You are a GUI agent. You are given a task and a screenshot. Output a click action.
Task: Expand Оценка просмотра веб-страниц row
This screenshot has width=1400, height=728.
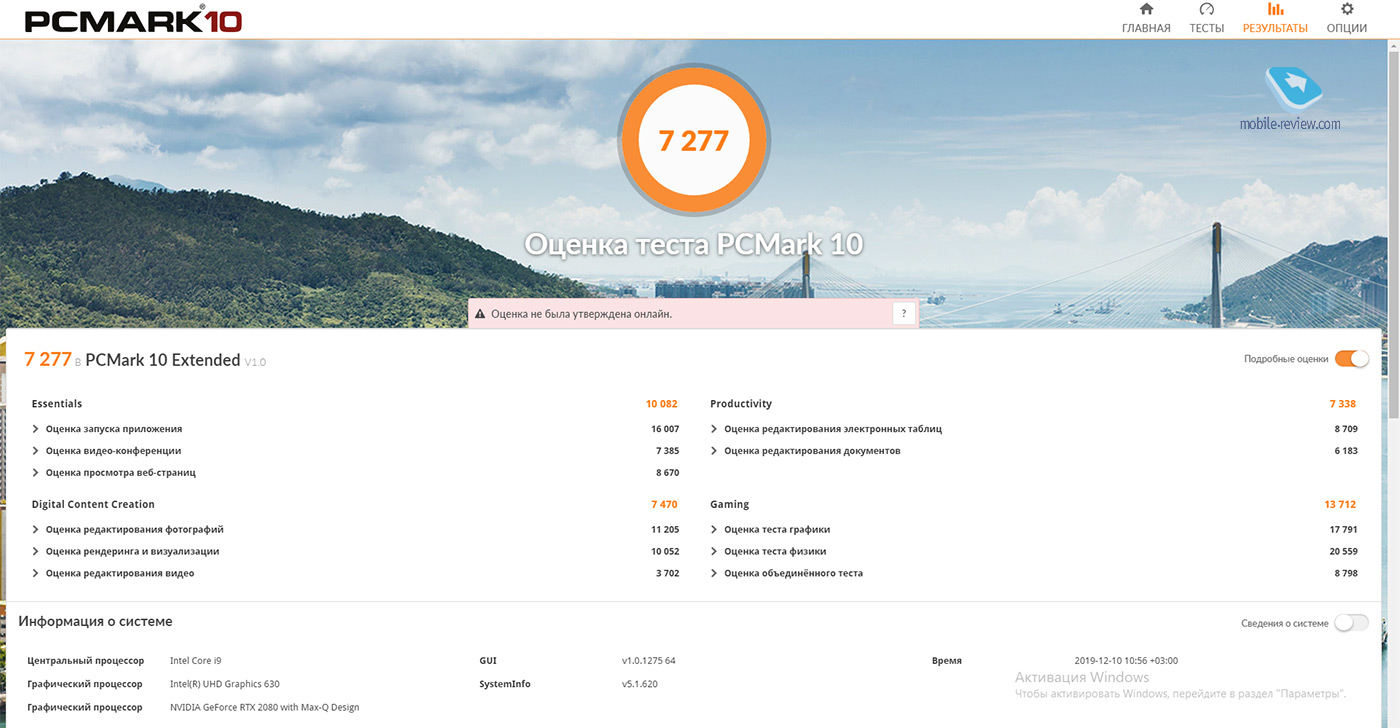pos(355,473)
